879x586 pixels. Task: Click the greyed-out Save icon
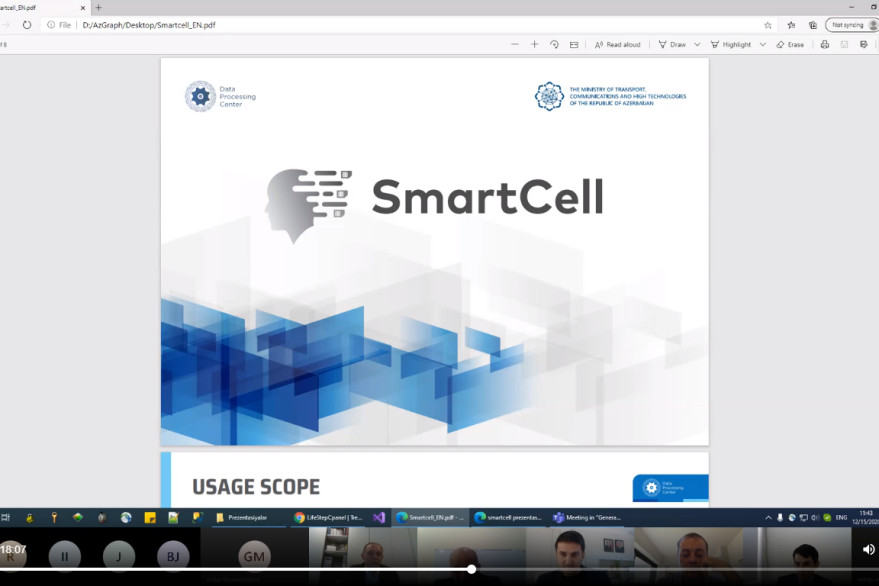click(844, 44)
